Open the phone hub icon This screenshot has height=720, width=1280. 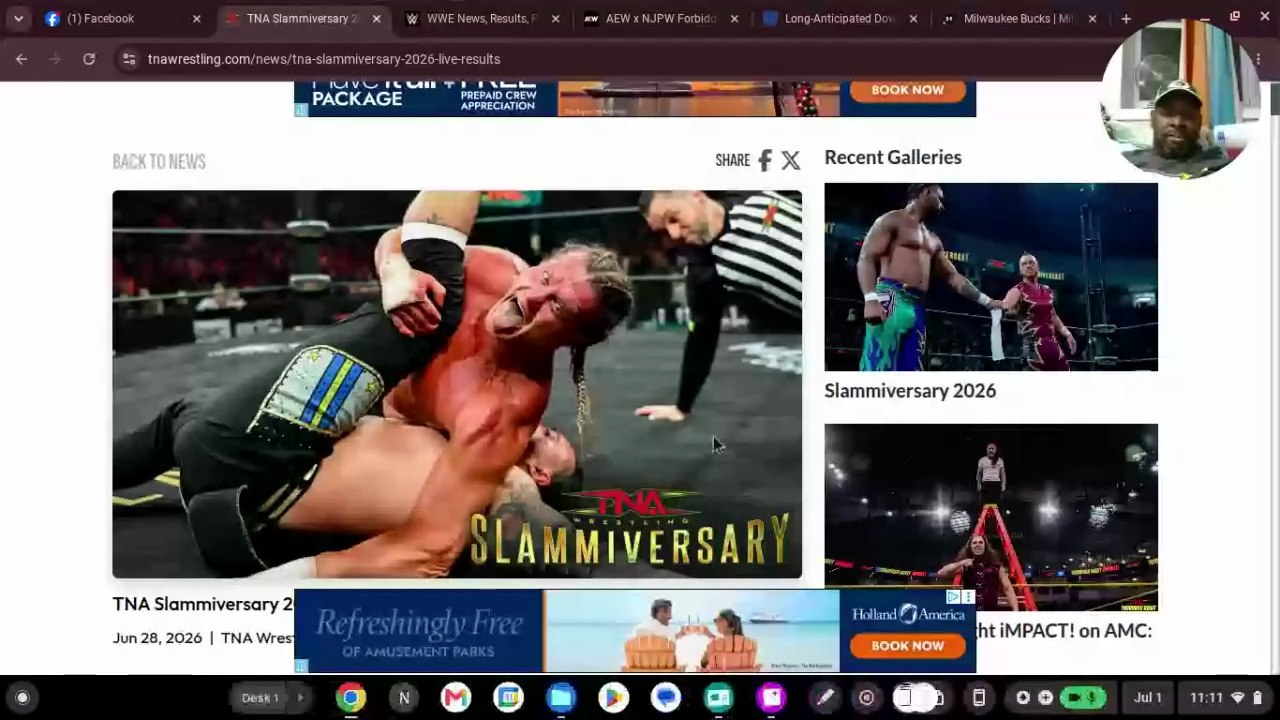(979, 698)
